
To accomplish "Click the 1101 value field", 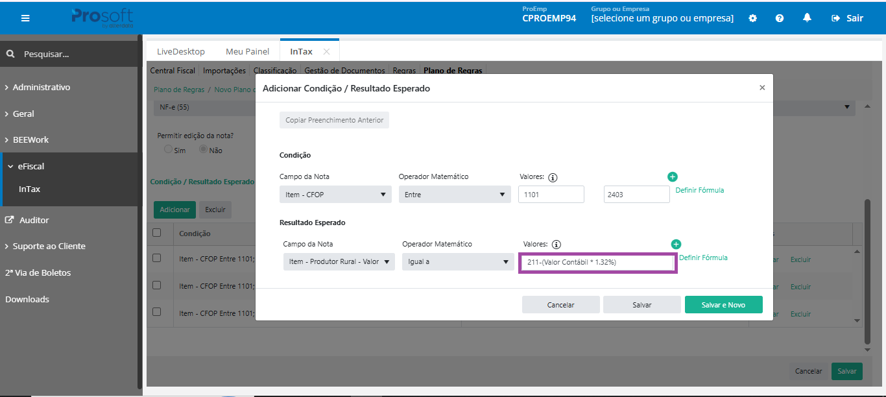I will pyautogui.click(x=551, y=194).
